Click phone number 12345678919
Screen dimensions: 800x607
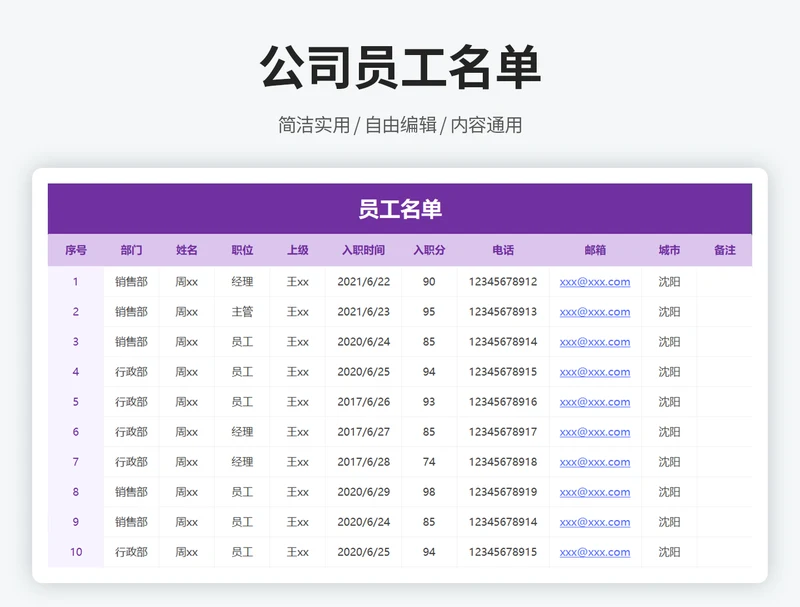point(503,492)
